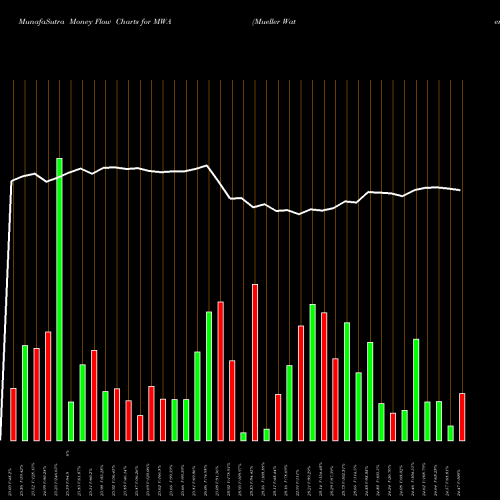This screenshot has height=500, width=500.
Task: Click the white price line's lowest dip
Action: (299, 214)
